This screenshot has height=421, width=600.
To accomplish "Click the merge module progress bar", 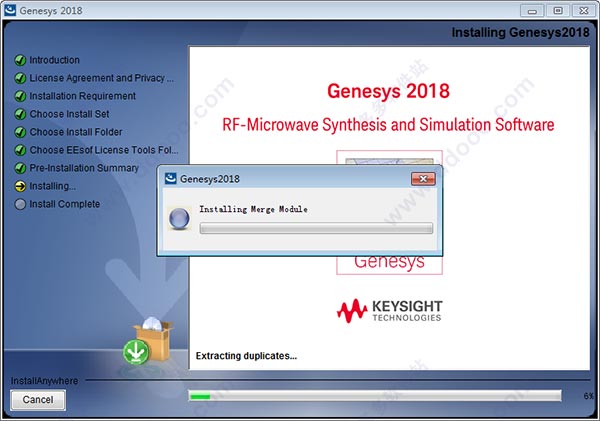I will (316, 228).
